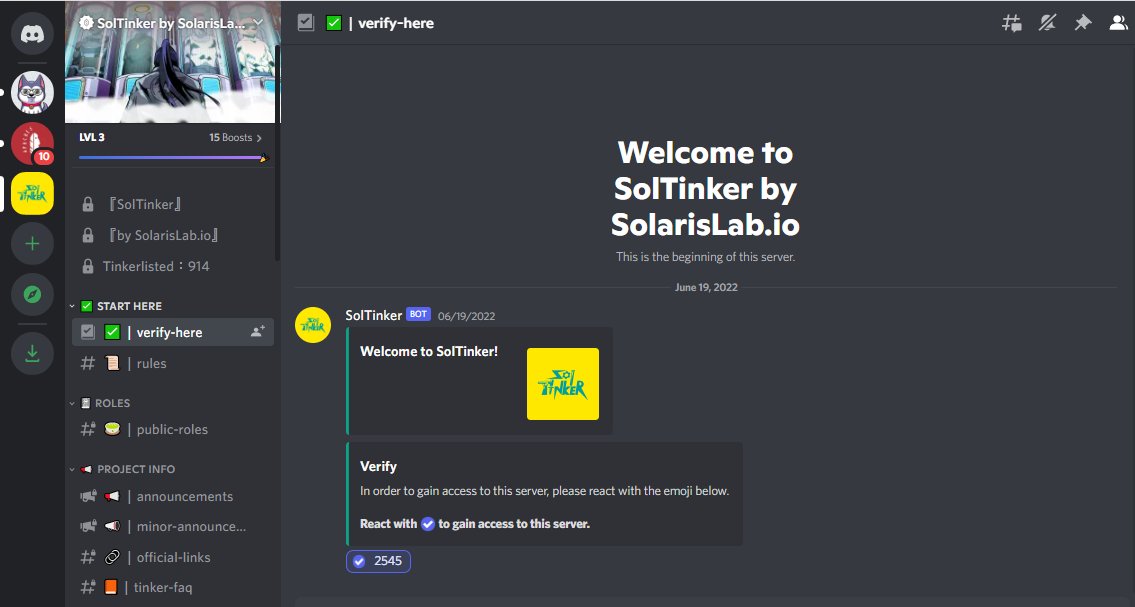Open SolTinker logo thumbnail in embed

tap(562, 383)
